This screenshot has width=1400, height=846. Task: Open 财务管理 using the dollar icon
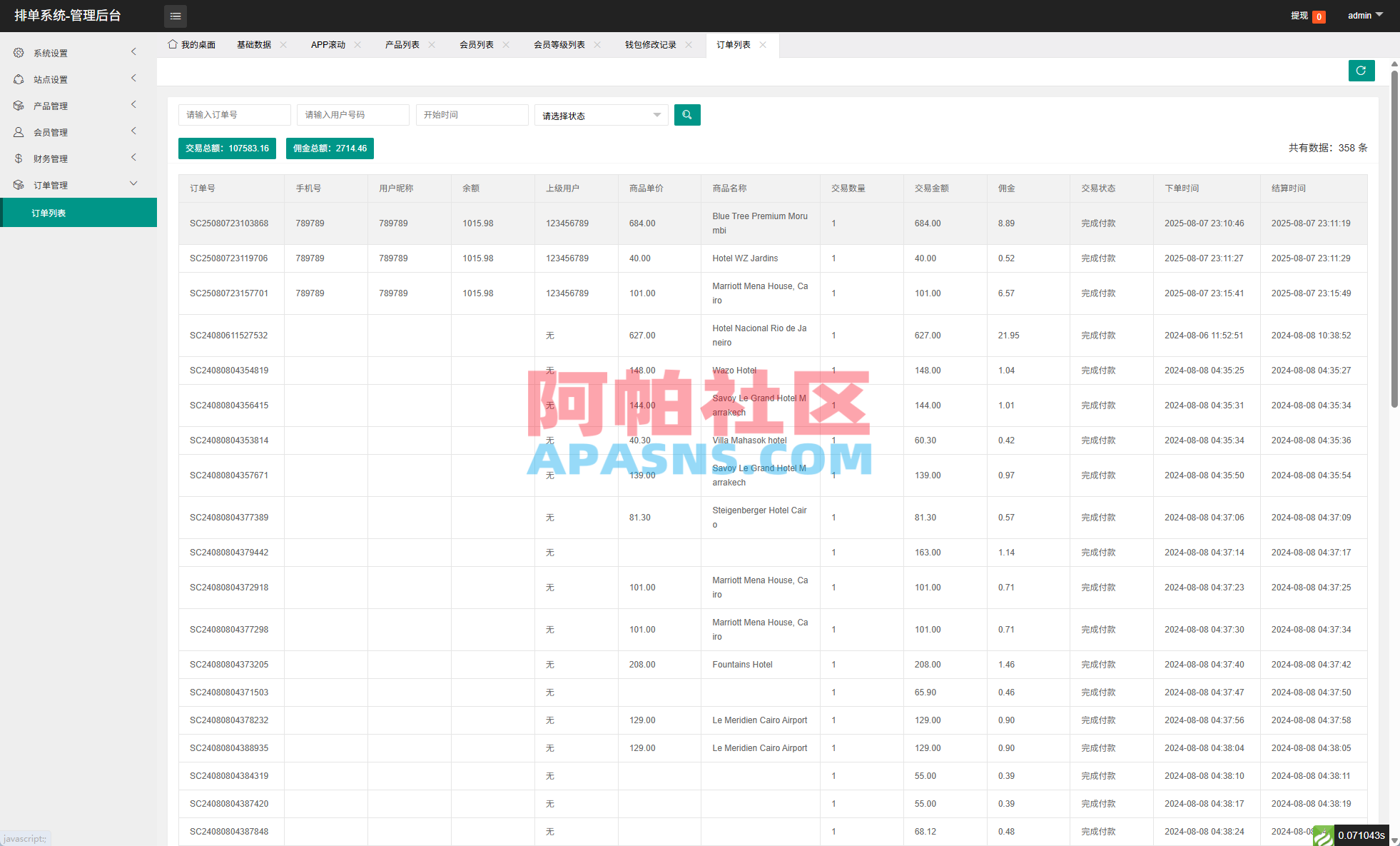coord(19,158)
